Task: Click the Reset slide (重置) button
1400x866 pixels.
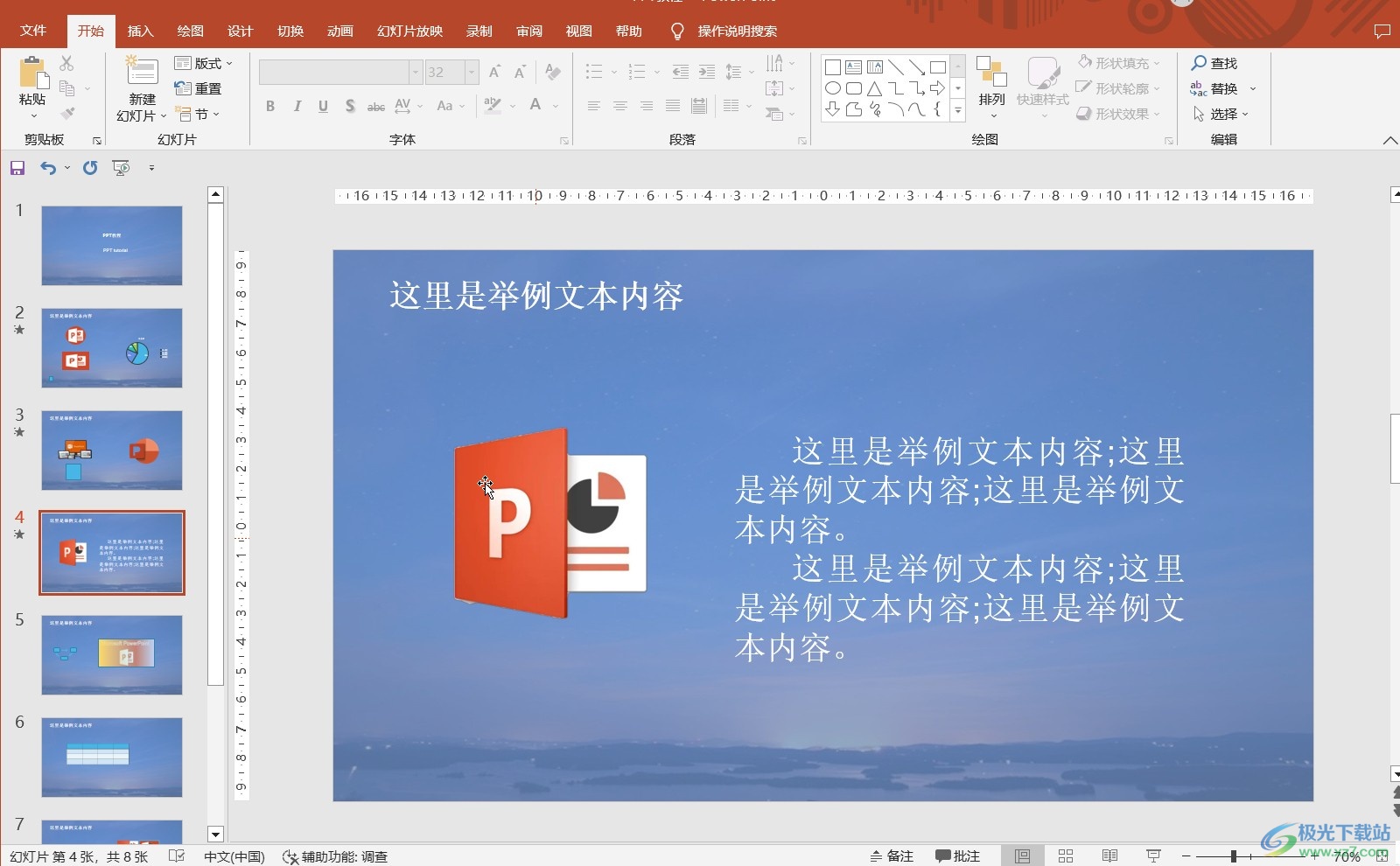Action: (x=198, y=88)
